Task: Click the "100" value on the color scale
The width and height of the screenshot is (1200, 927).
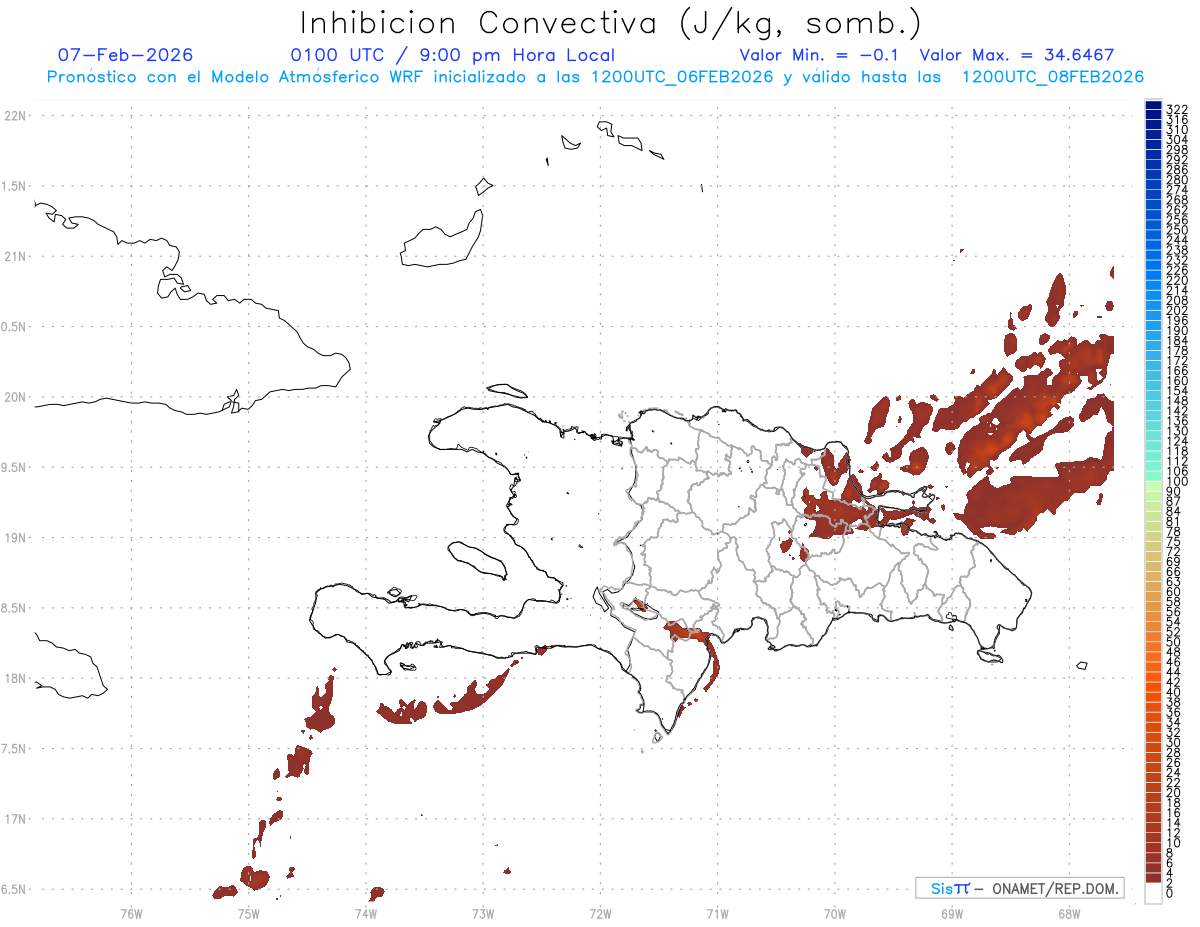Action: click(x=1176, y=482)
